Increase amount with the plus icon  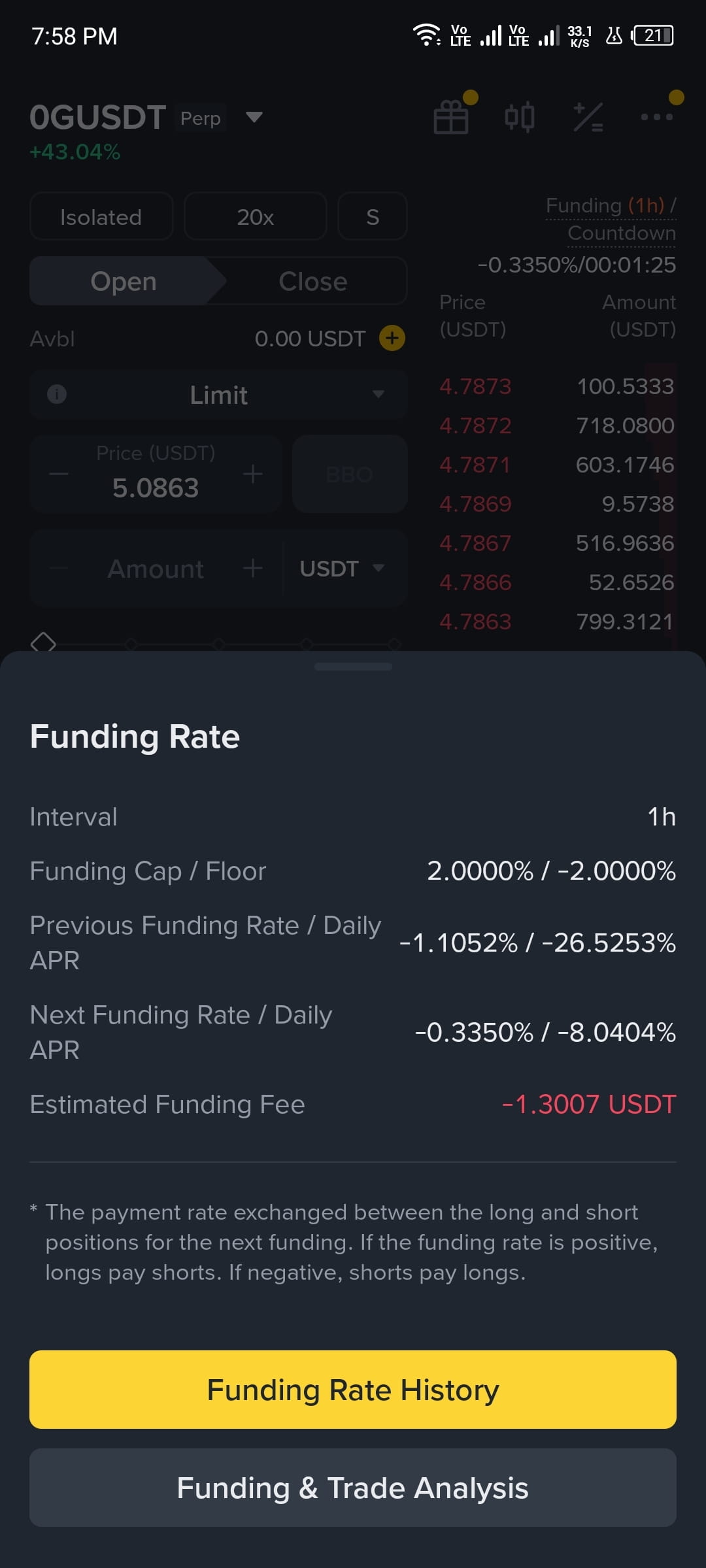[x=253, y=568]
